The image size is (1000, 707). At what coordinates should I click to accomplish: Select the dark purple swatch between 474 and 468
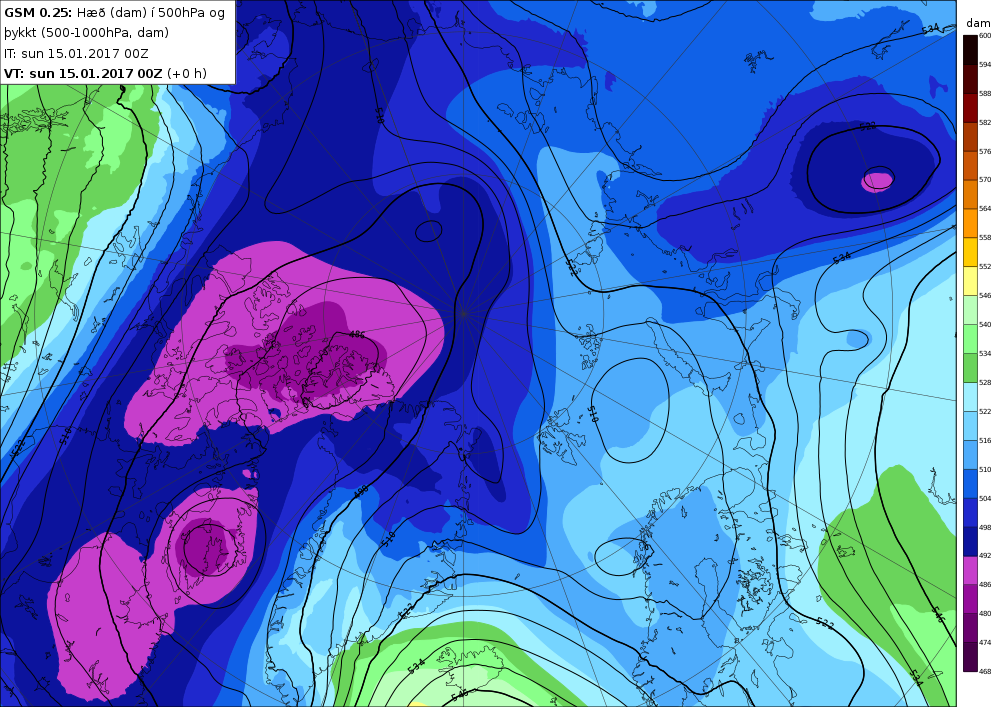970,657
